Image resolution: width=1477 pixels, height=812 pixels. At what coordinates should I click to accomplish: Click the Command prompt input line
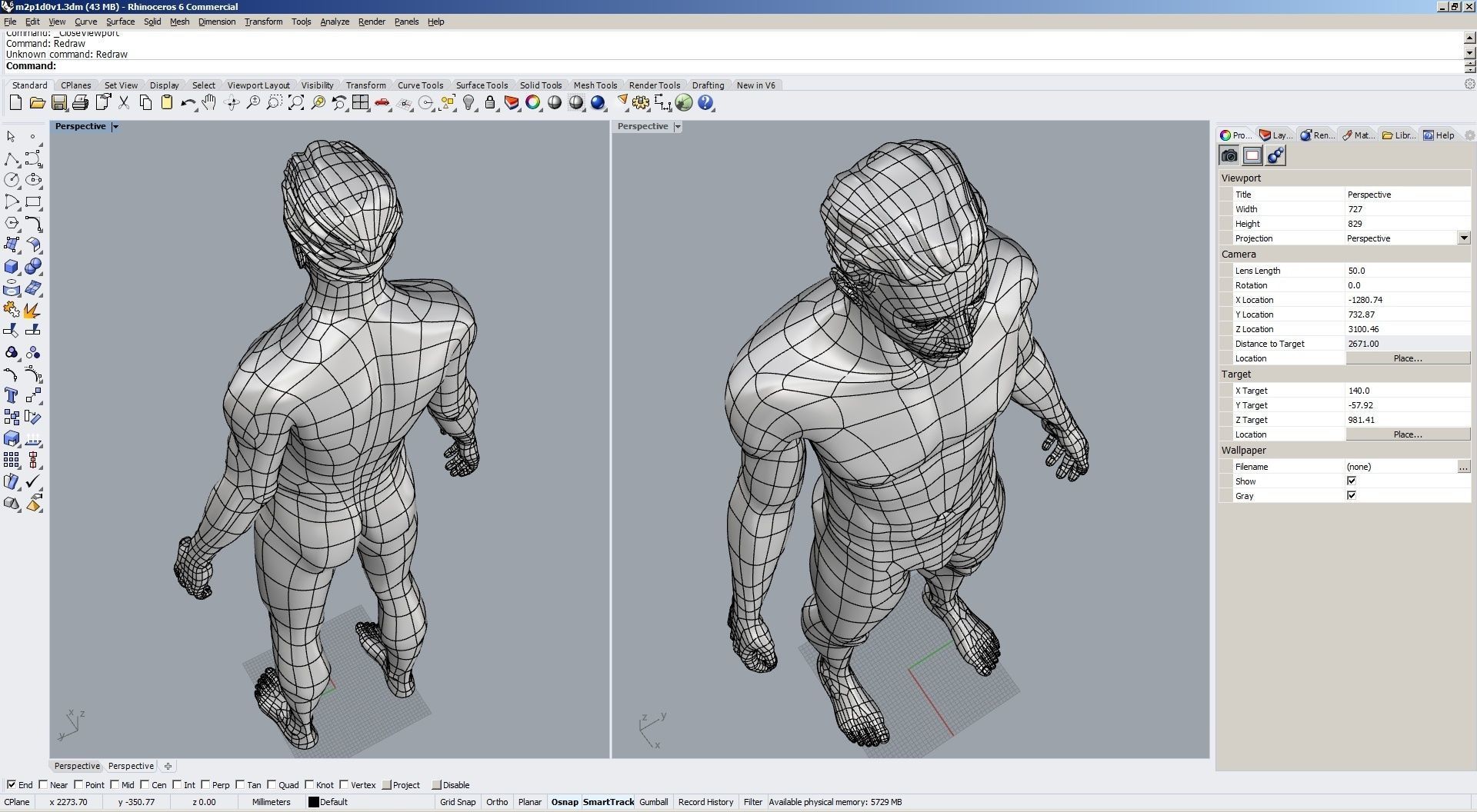point(731,66)
